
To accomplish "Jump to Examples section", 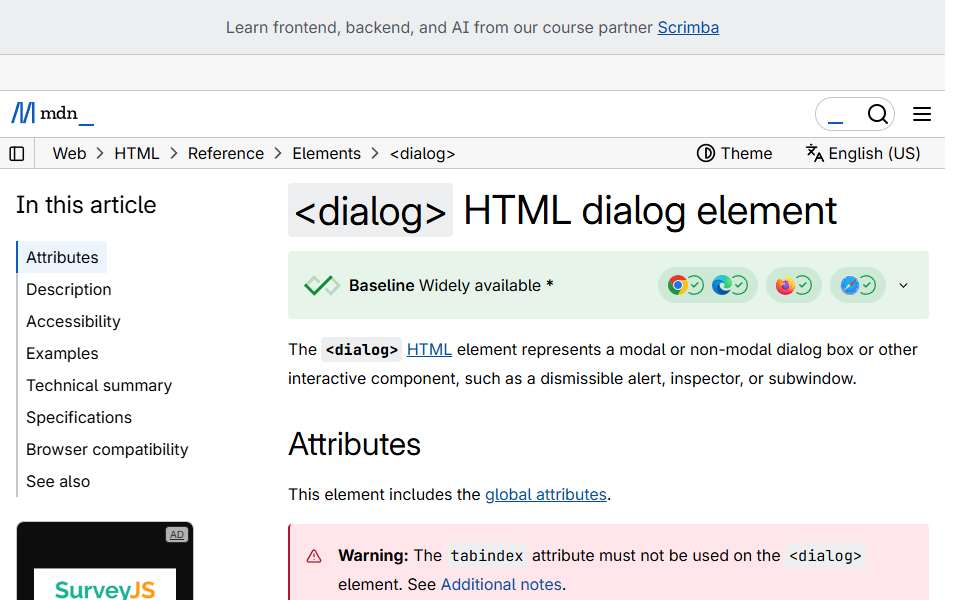I will [x=62, y=353].
